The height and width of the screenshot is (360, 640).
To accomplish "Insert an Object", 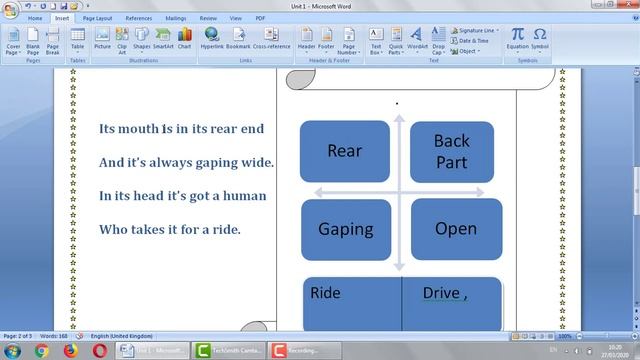I will [x=466, y=51].
